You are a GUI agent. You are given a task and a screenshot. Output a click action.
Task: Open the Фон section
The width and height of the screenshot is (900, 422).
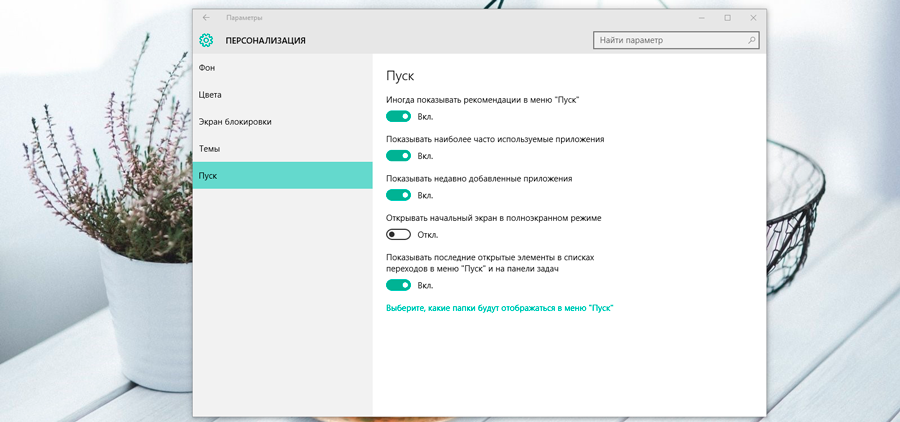[282, 68]
